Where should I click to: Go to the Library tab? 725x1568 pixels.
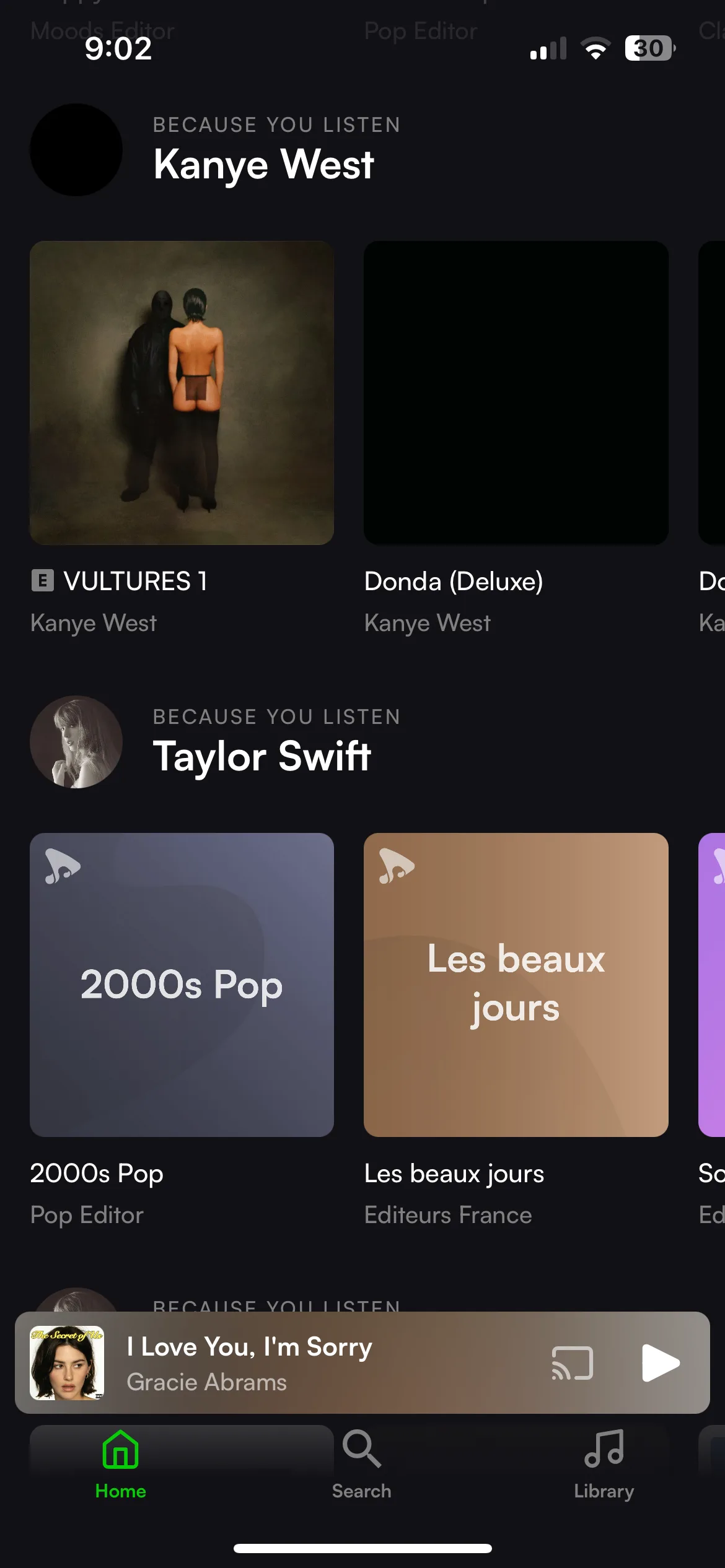(604, 1465)
